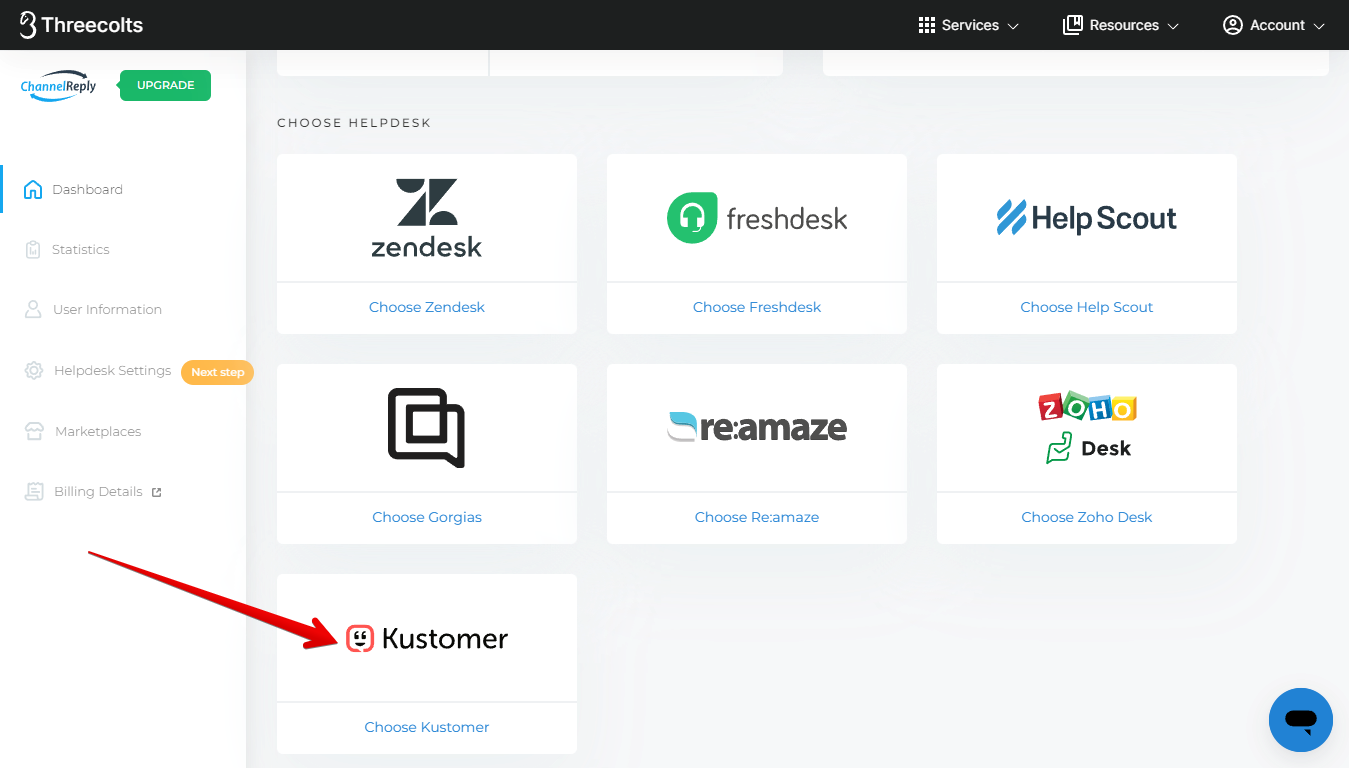Image resolution: width=1349 pixels, height=768 pixels.
Task: Expand the Resources dropdown chevron
Action: click(x=1173, y=26)
